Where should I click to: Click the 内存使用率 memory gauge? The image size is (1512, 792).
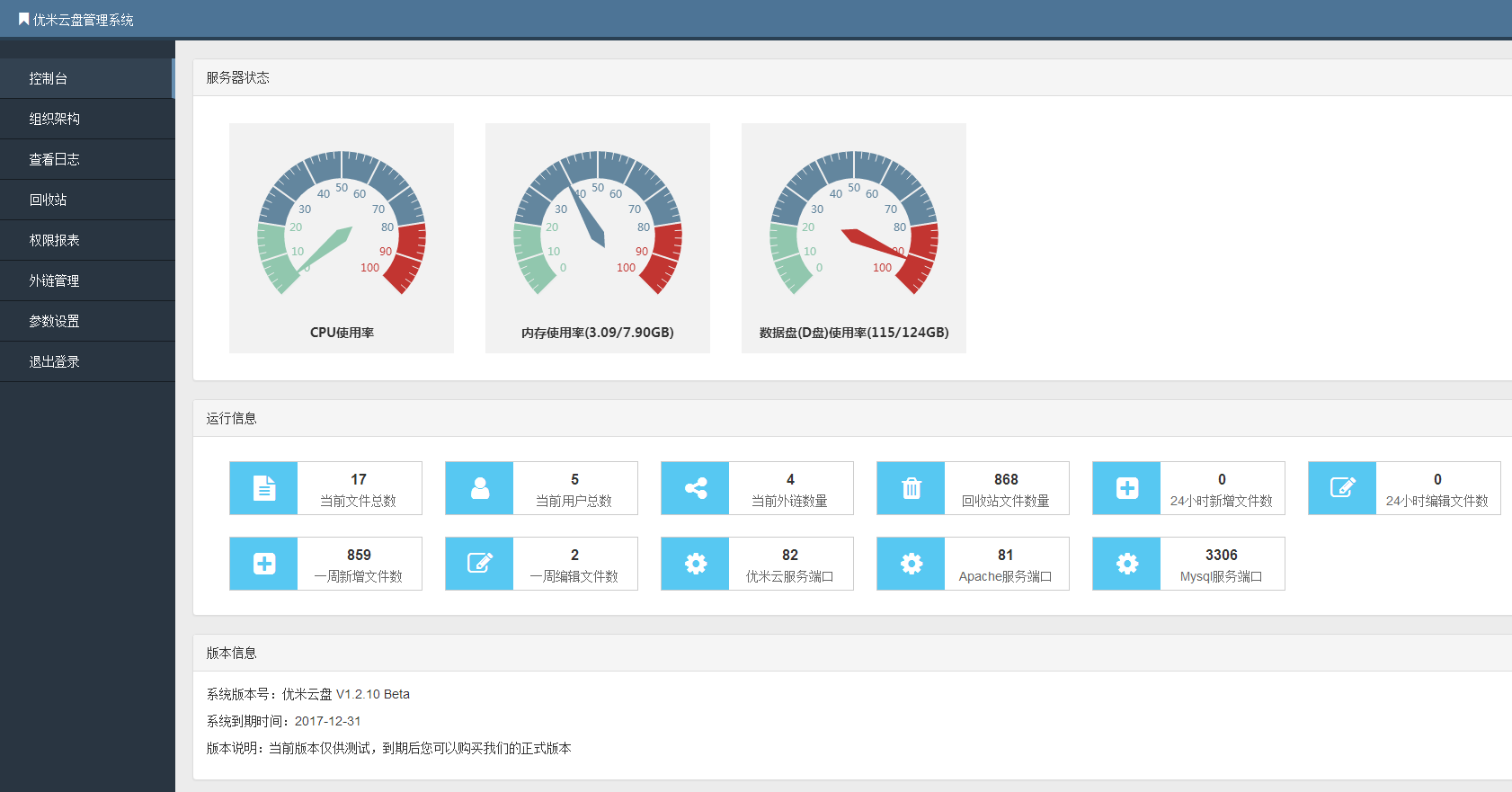click(x=598, y=234)
